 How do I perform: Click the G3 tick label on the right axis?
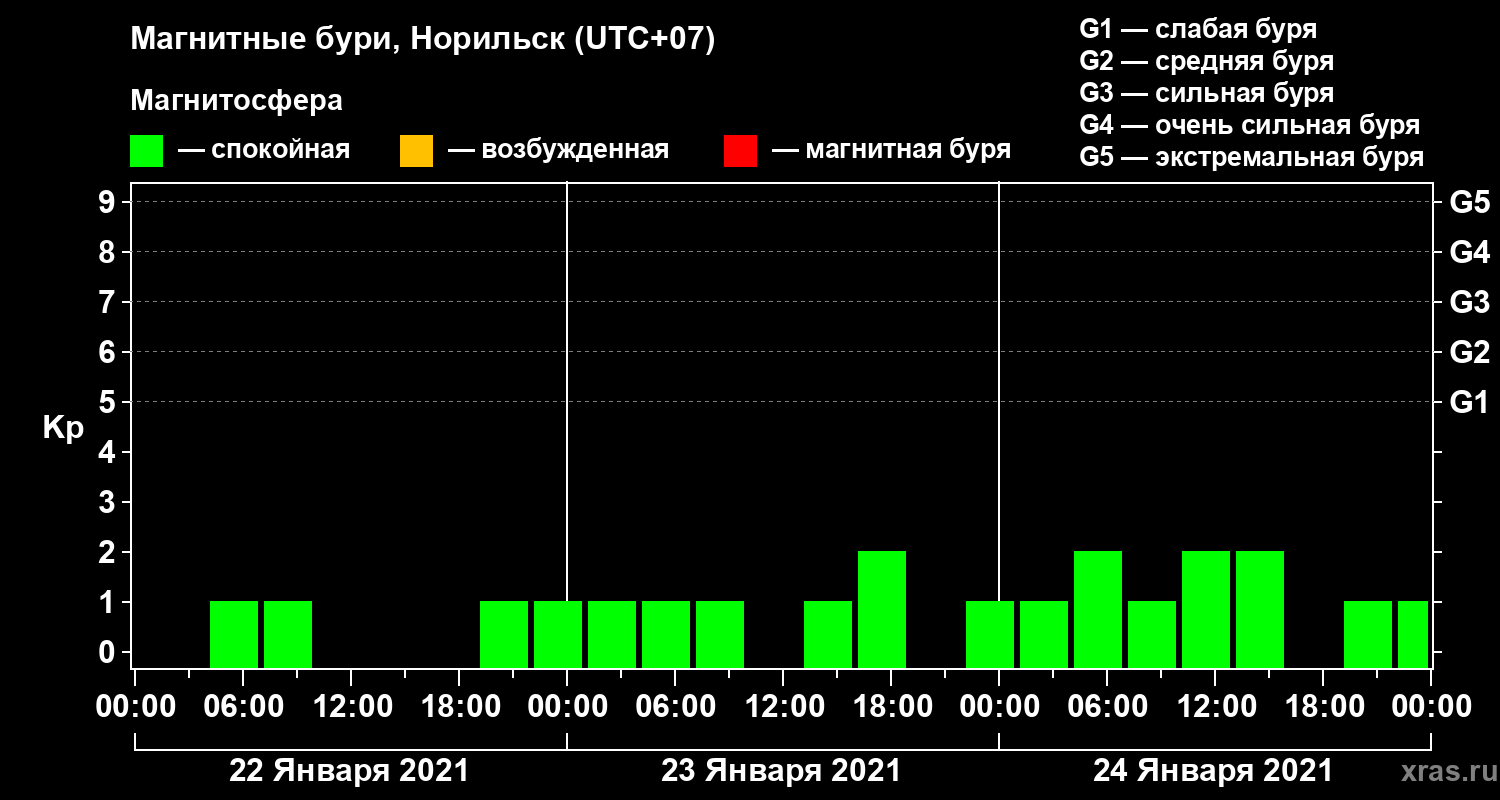(x=1469, y=303)
